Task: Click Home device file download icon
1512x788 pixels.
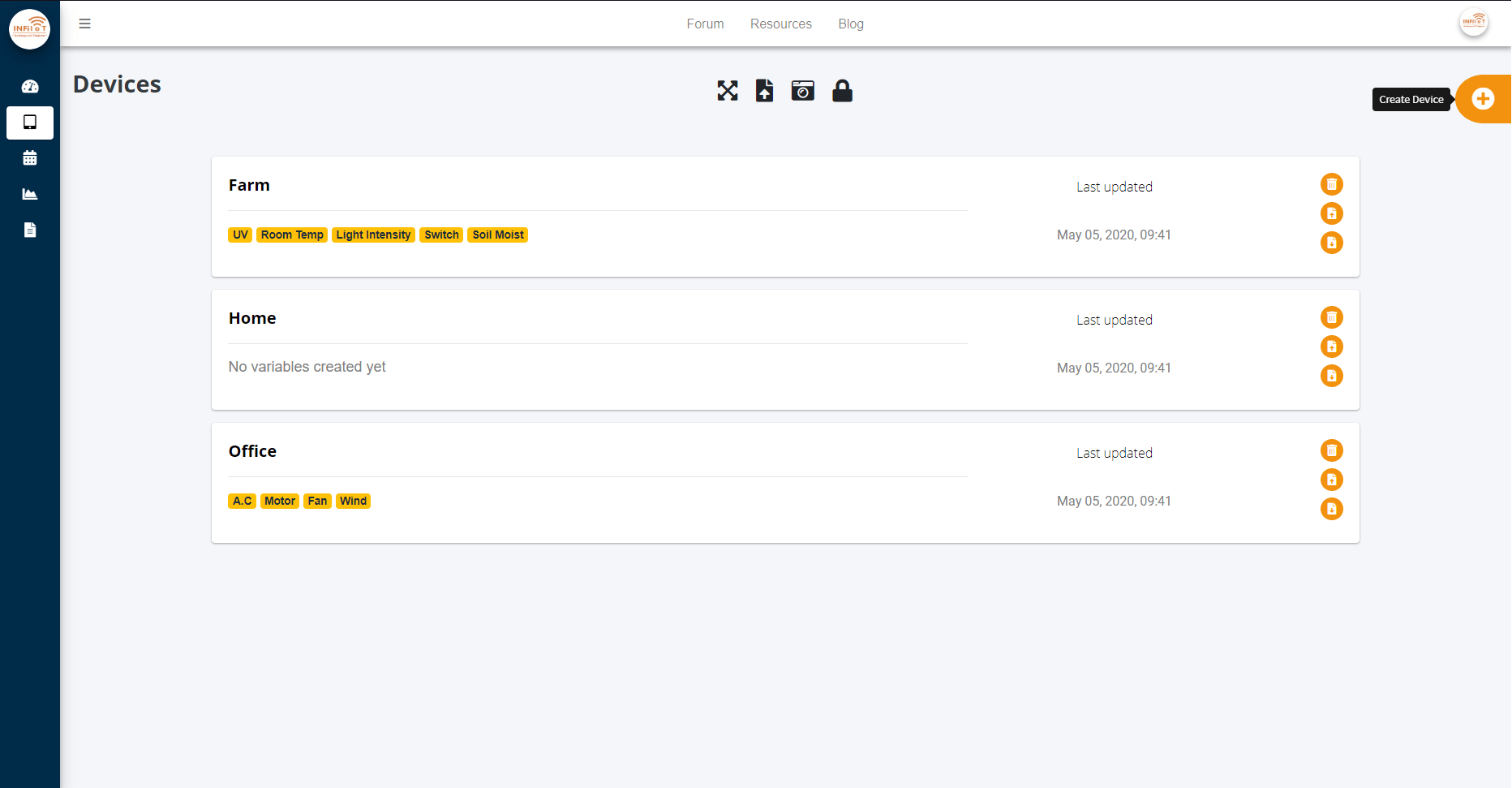Action: pyautogui.click(x=1332, y=376)
